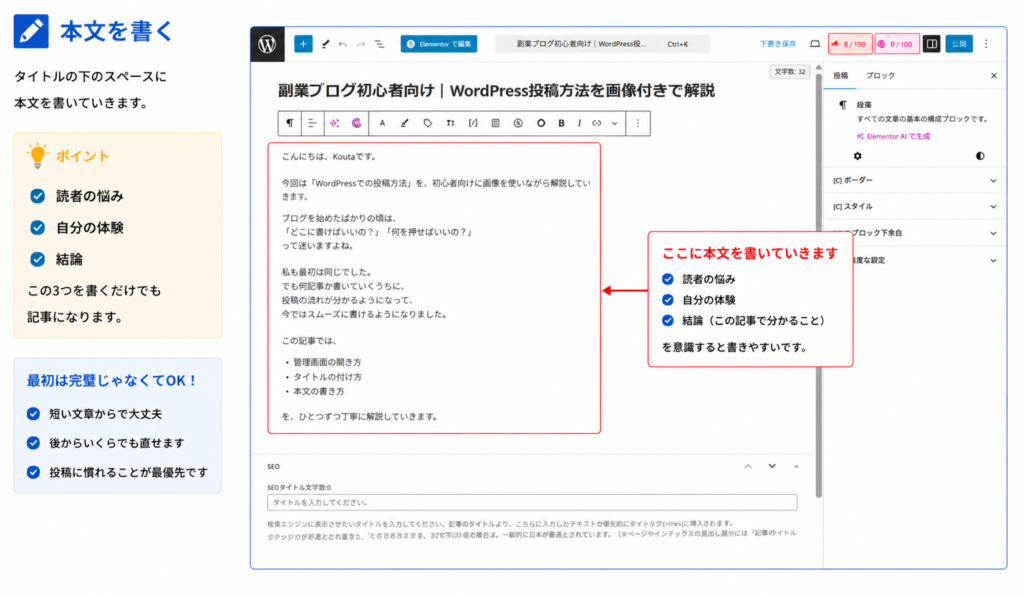
Task: Select the gear settings tab in sidebar
Action: pyautogui.click(x=857, y=156)
